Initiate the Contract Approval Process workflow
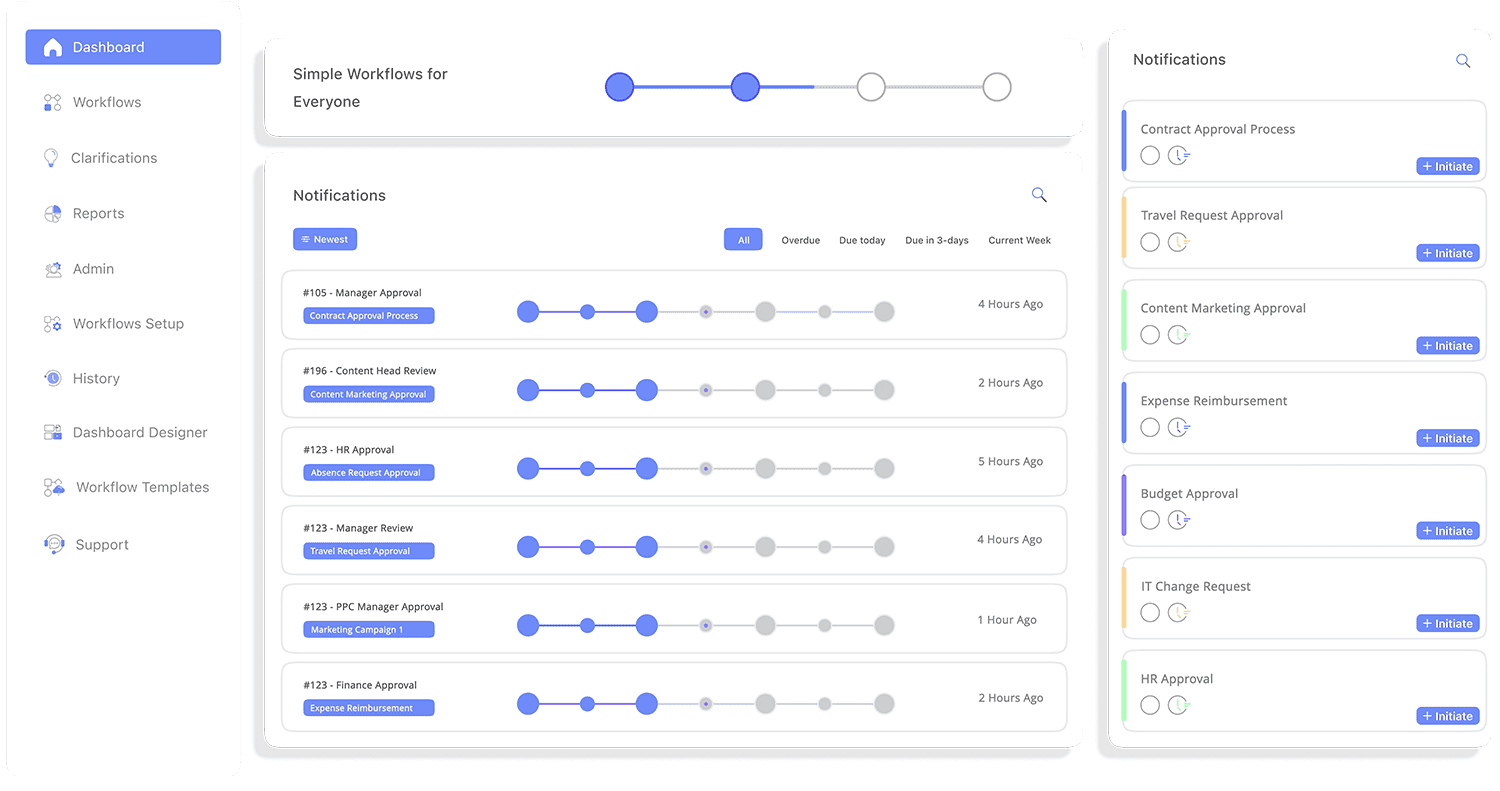Image resolution: width=1500 pixels, height=791 pixels. point(1448,167)
